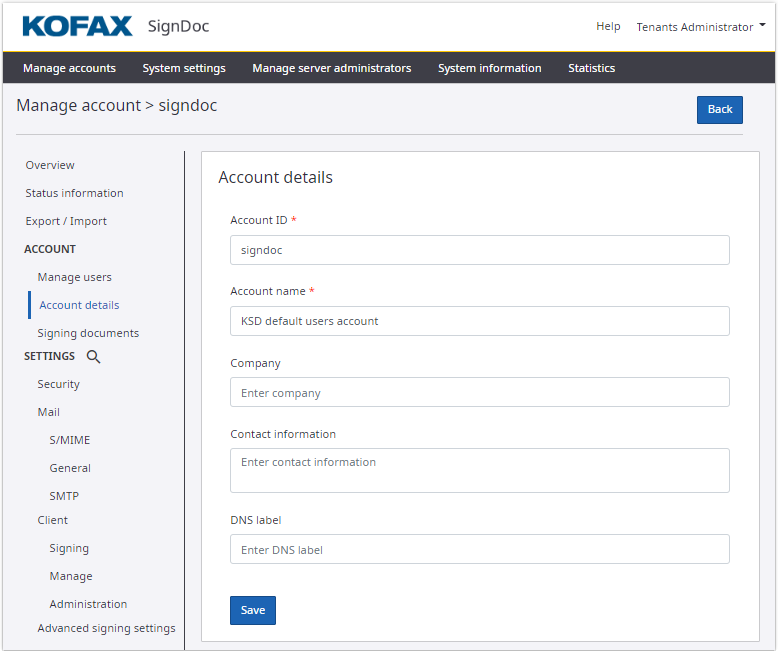This screenshot has width=778, height=653.
Task: Open System information menu item
Action: click(x=489, y=68)
